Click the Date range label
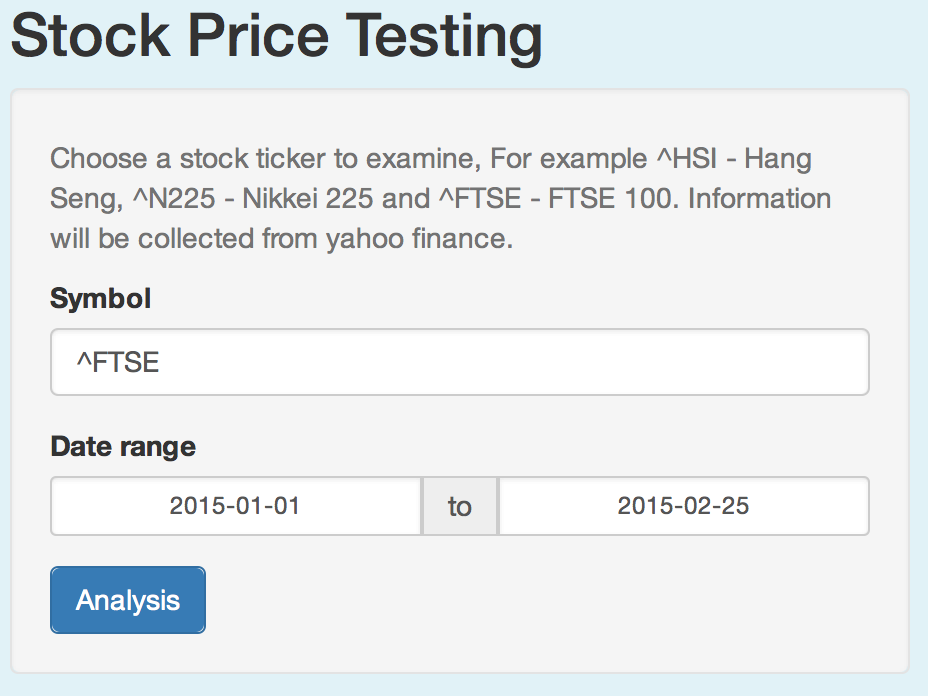Image resolution: width=928 pixels, height=696 pixels. (x=123, y=446)
